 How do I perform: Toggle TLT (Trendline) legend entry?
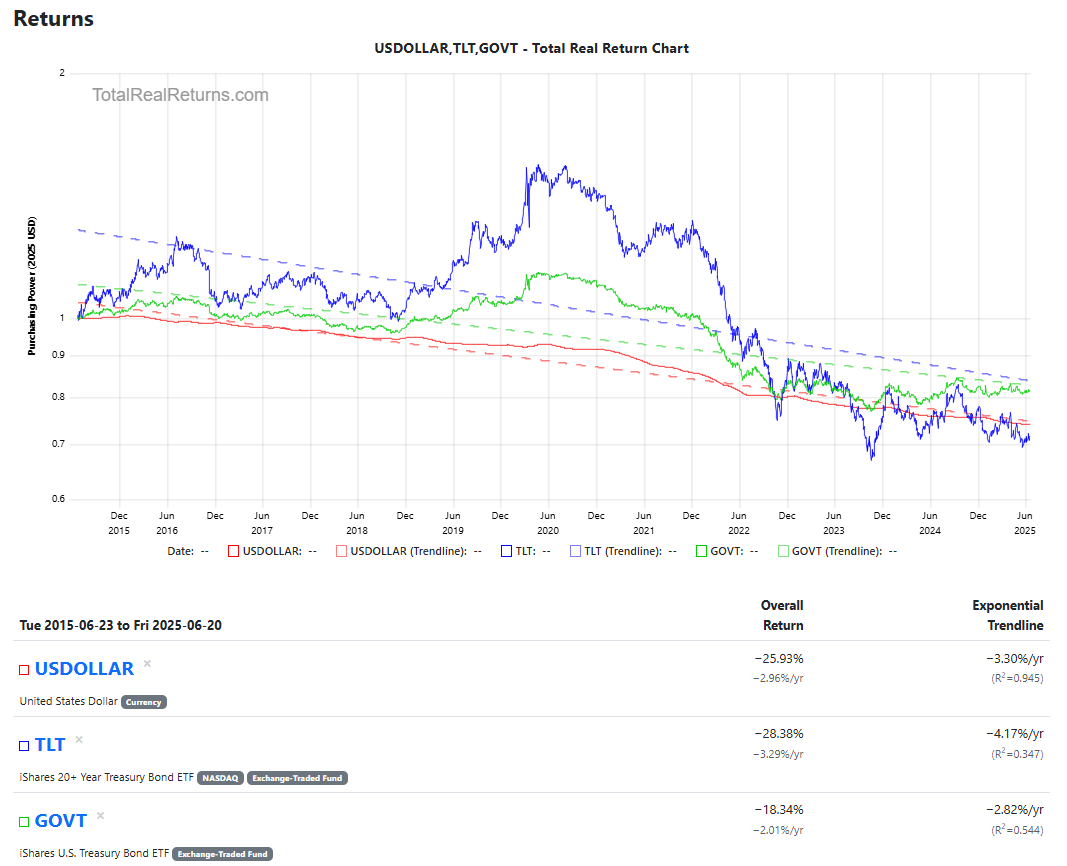click(616, 551)
